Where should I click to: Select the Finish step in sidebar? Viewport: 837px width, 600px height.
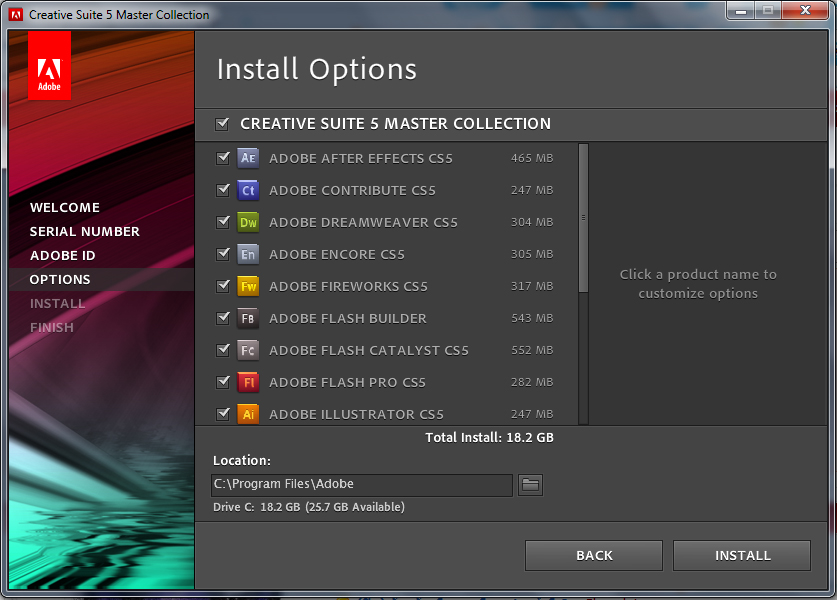pos(52,328)
